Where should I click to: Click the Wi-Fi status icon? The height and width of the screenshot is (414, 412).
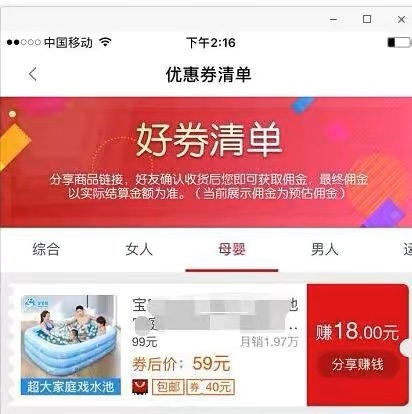coord(105,42)
